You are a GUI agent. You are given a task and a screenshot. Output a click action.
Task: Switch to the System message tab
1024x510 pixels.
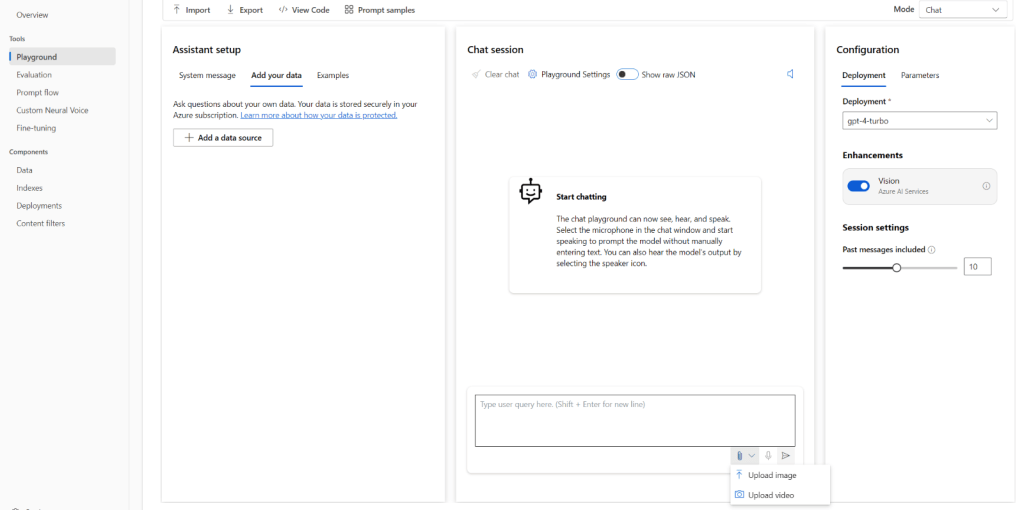coord(207,75)
